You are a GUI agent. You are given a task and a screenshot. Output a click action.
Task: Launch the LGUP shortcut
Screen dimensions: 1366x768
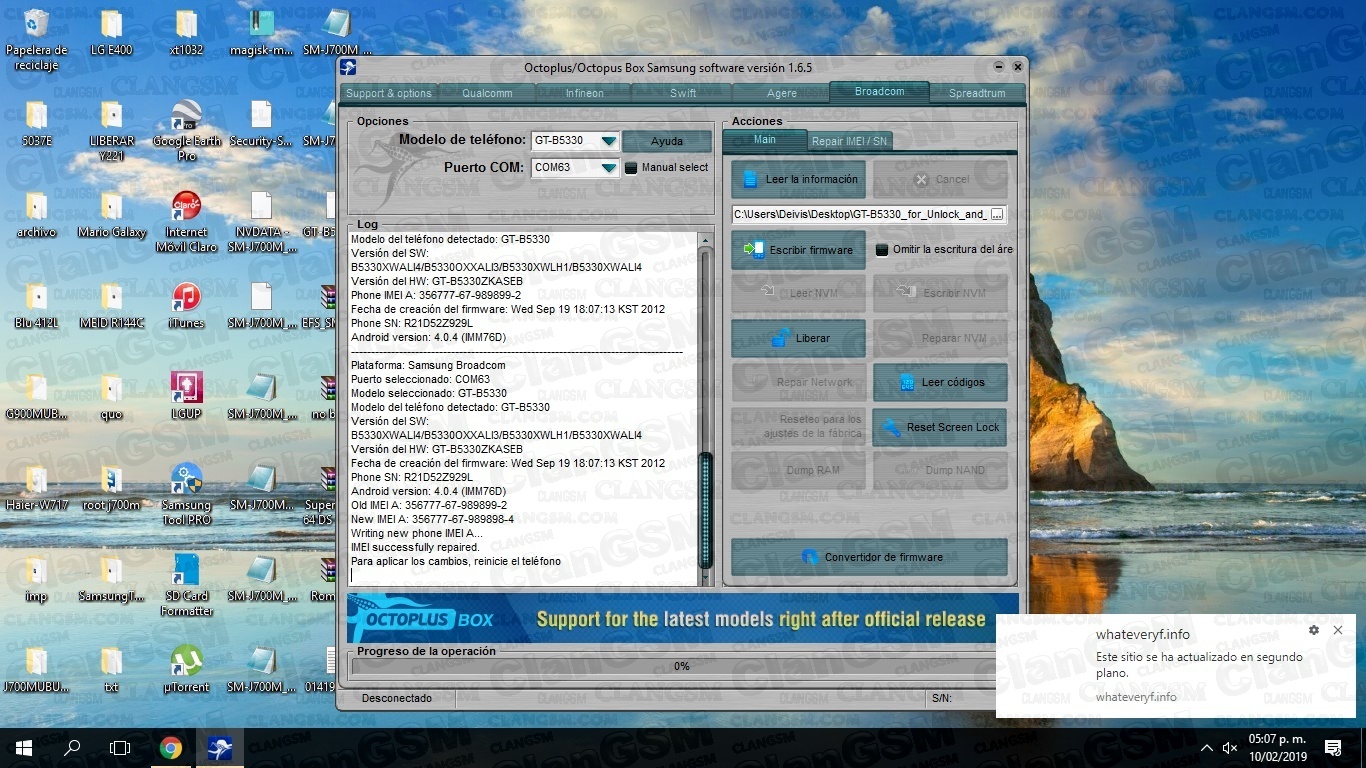pyautogui.click(x=186, y=396)
